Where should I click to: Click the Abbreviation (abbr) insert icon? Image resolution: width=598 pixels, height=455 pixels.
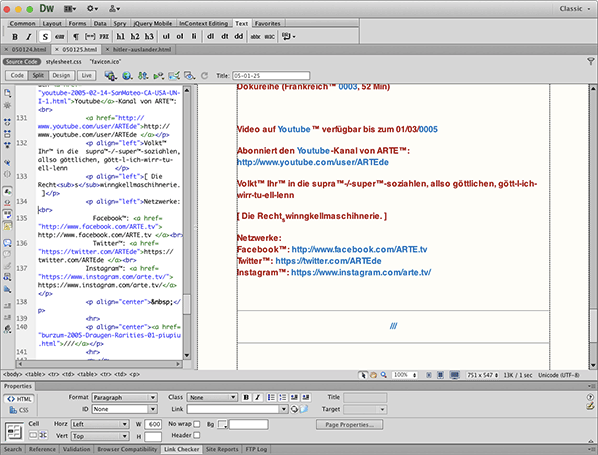tap(255, 37)
